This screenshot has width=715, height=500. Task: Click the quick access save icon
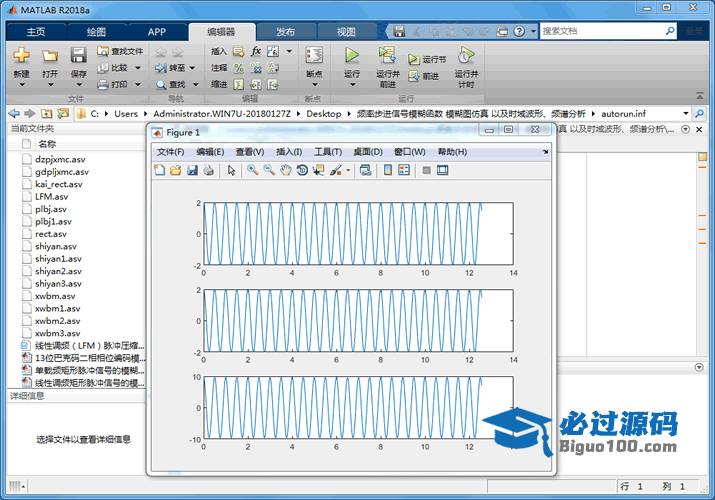pyautogui.click(x=399, y=31)
